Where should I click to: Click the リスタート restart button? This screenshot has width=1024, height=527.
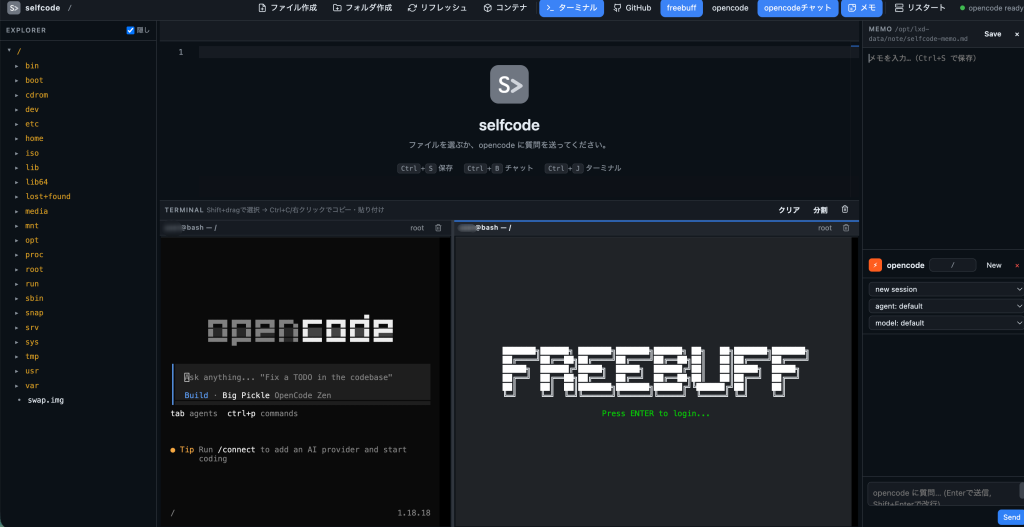tap(920, 8)
